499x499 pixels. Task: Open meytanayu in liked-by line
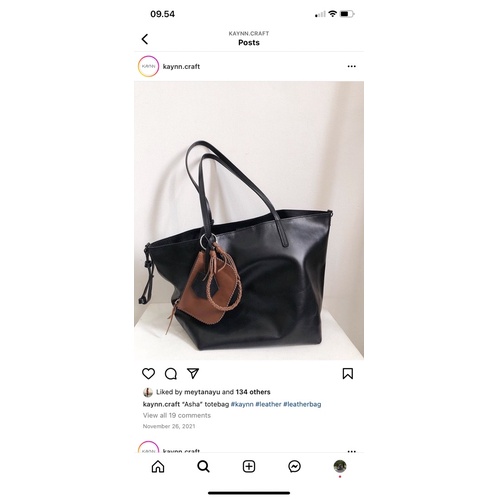coord(202,392)
